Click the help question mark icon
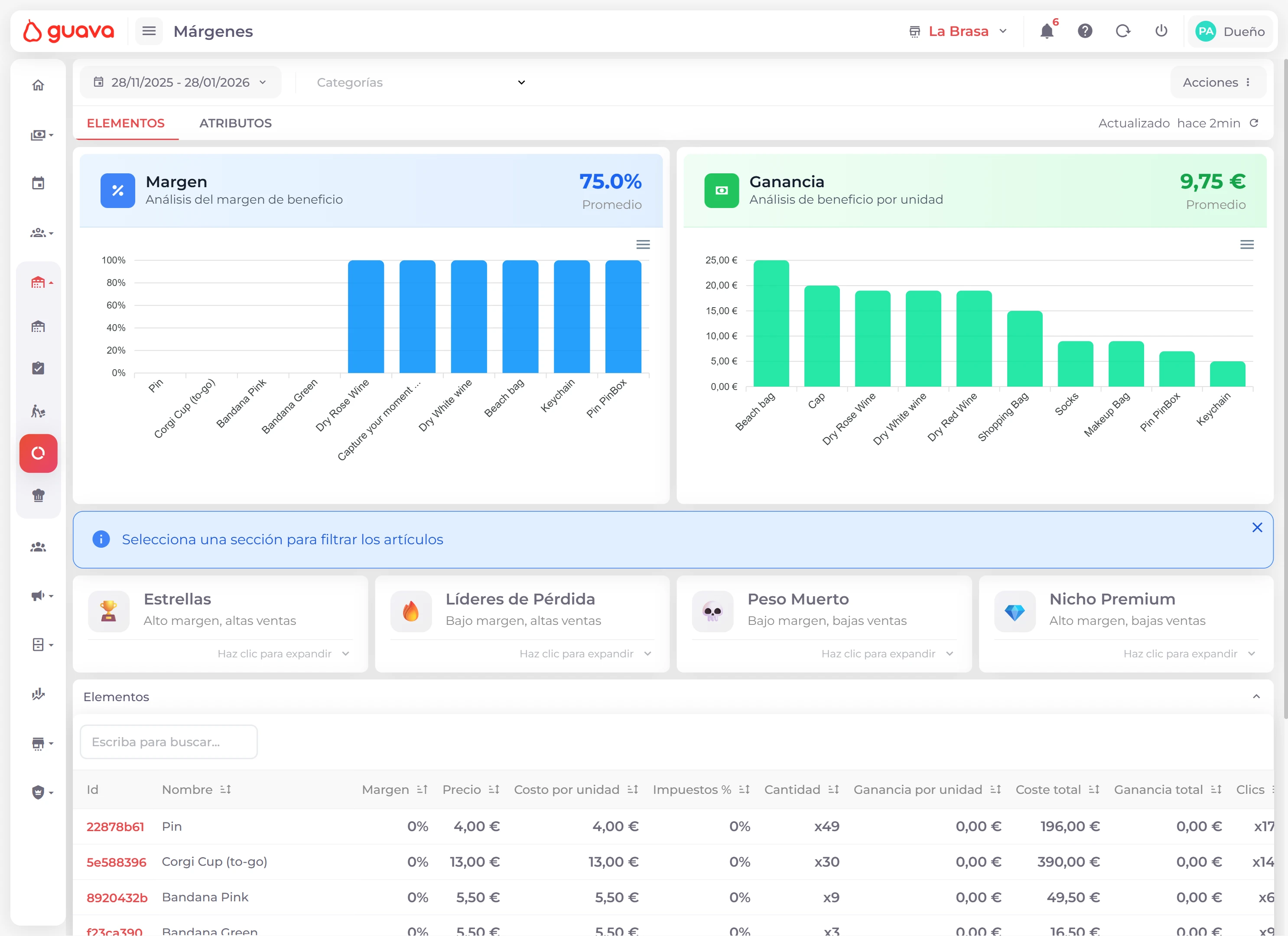 coord(1085,31)
